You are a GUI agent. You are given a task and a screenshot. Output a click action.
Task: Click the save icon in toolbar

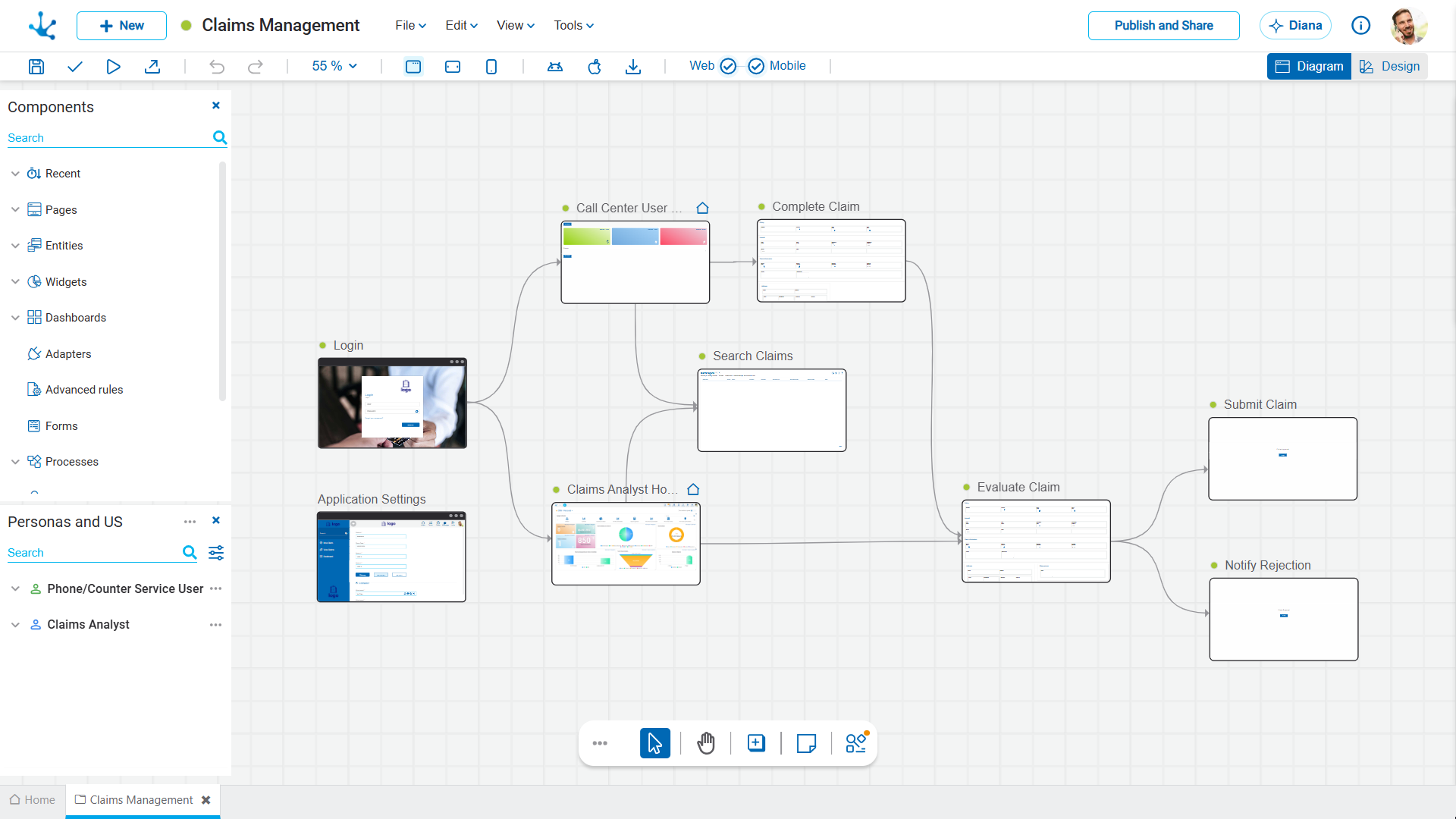pos(36,66)
